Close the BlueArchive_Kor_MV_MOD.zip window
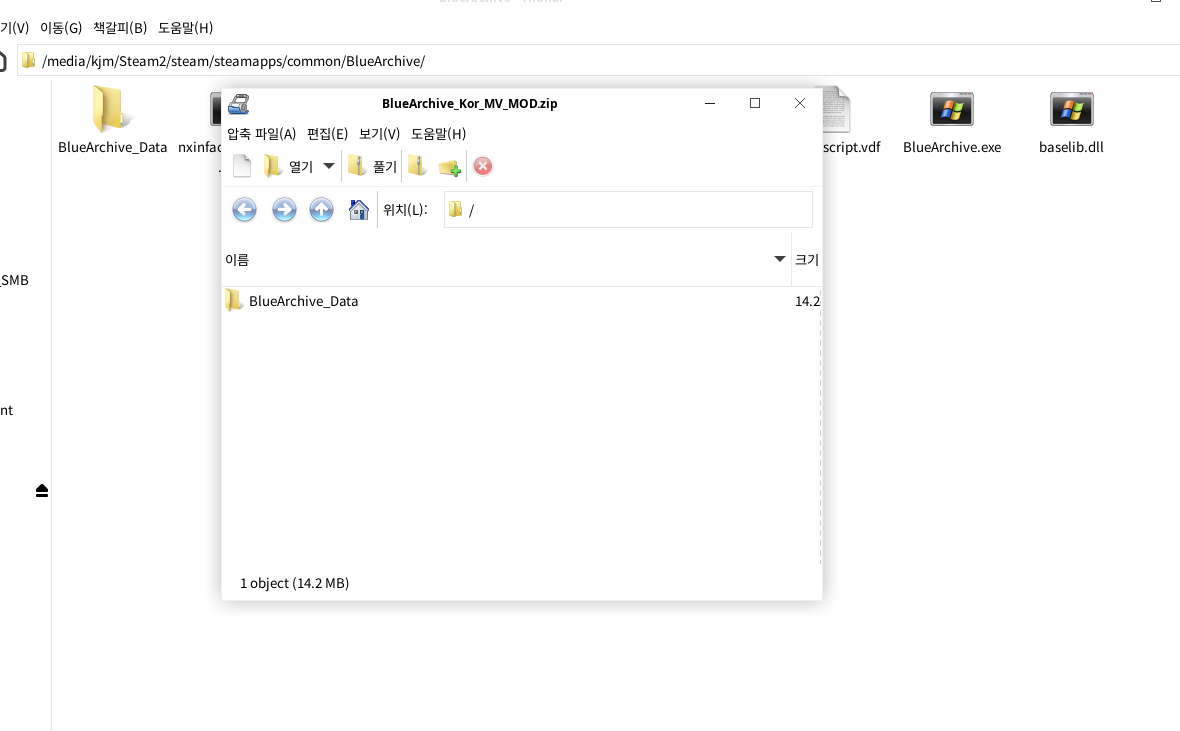Image resolution: width=1180 pixels, height=731 pixels. pos(800,103)
